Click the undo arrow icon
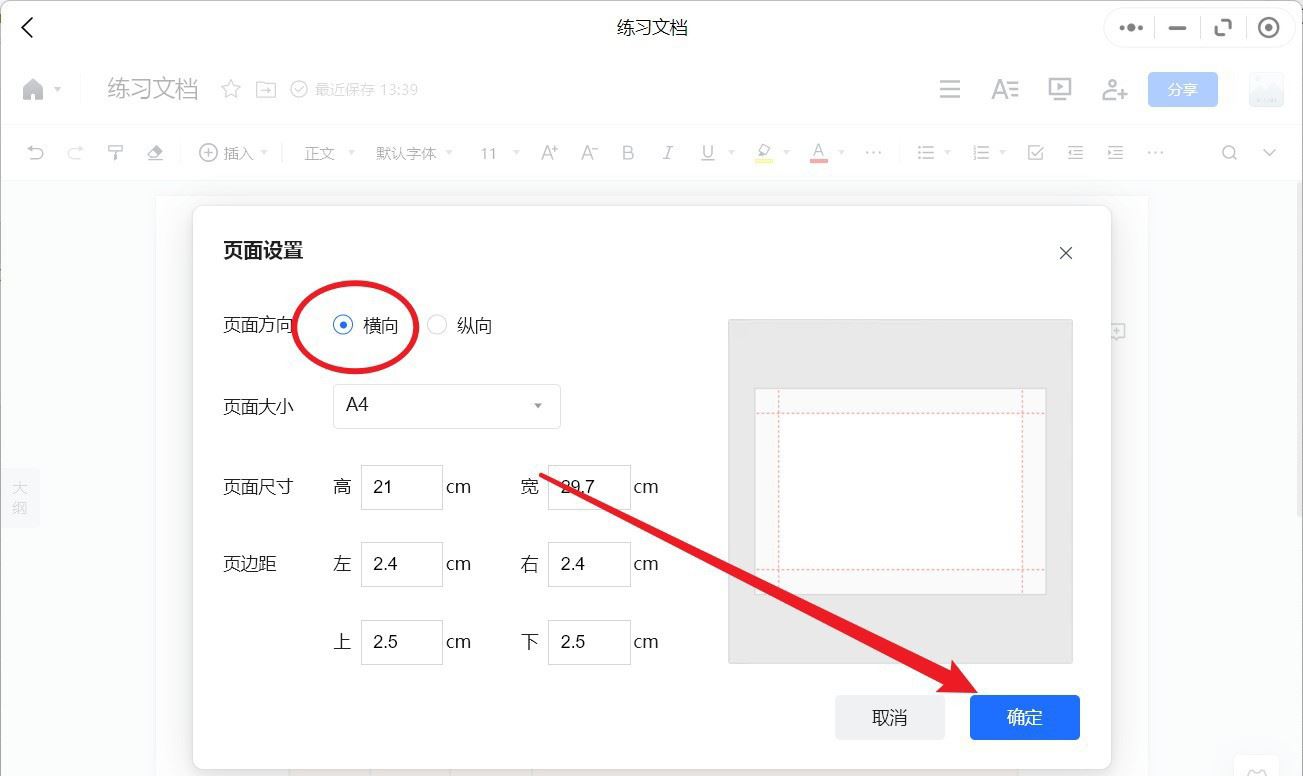 (35, 153)
